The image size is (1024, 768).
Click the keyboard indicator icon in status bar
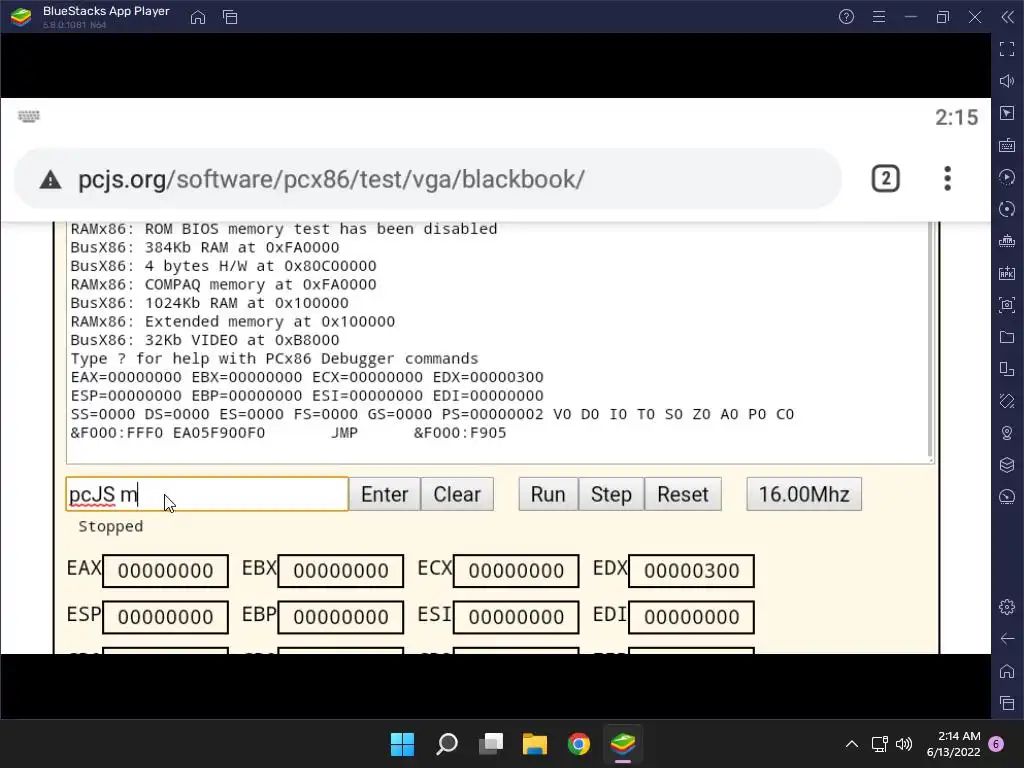pos(29,116)
